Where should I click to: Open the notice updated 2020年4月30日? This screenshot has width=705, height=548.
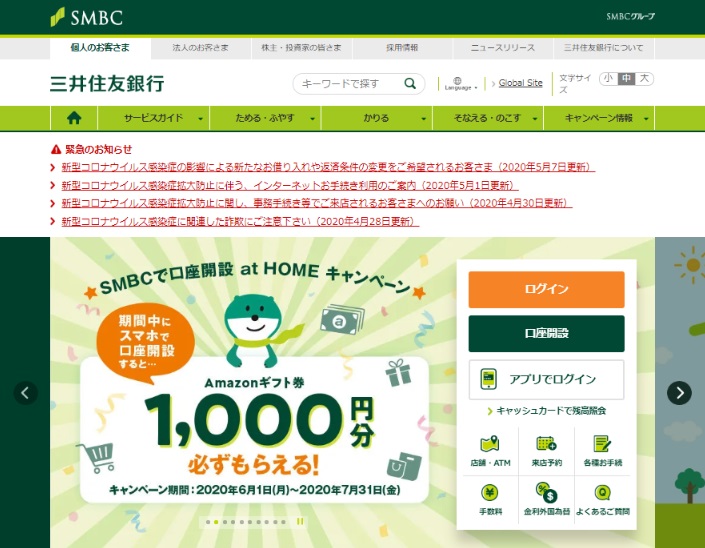pos(317,203)
